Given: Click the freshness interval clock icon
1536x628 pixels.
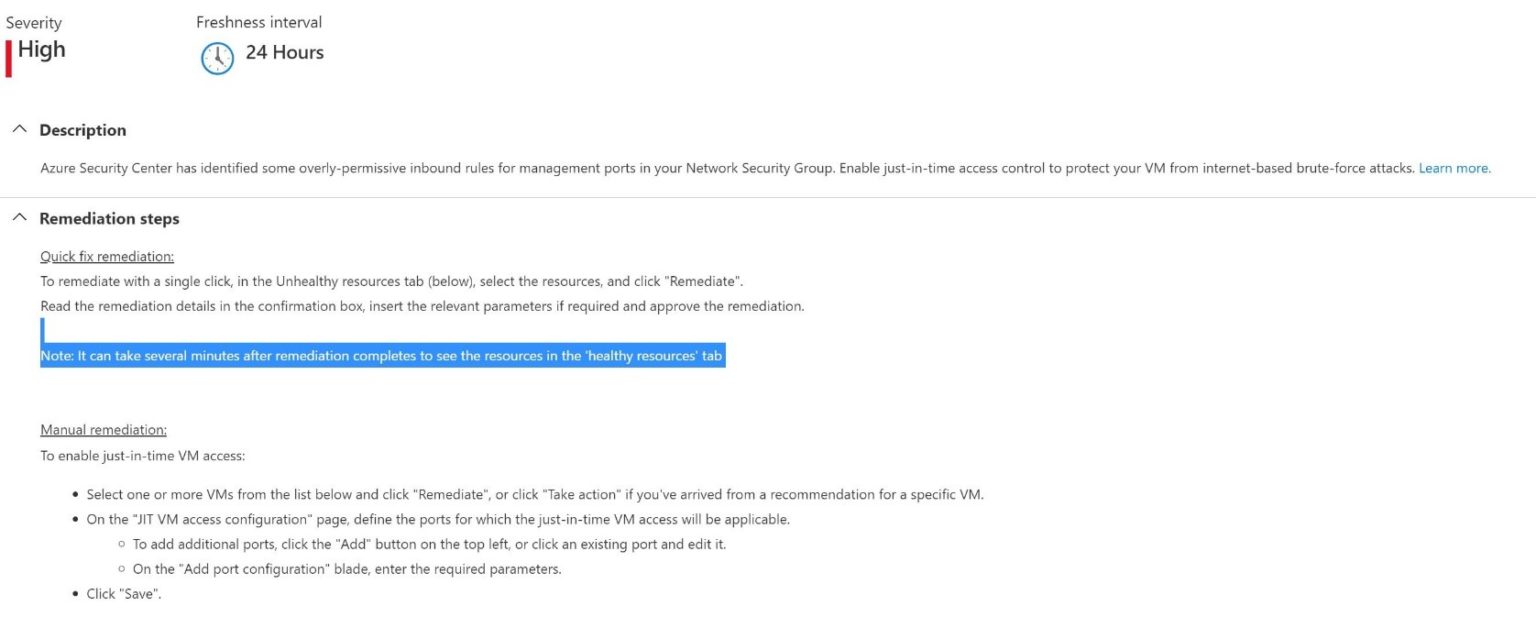Looking at the screenshot, I should (x=217, y=57).
